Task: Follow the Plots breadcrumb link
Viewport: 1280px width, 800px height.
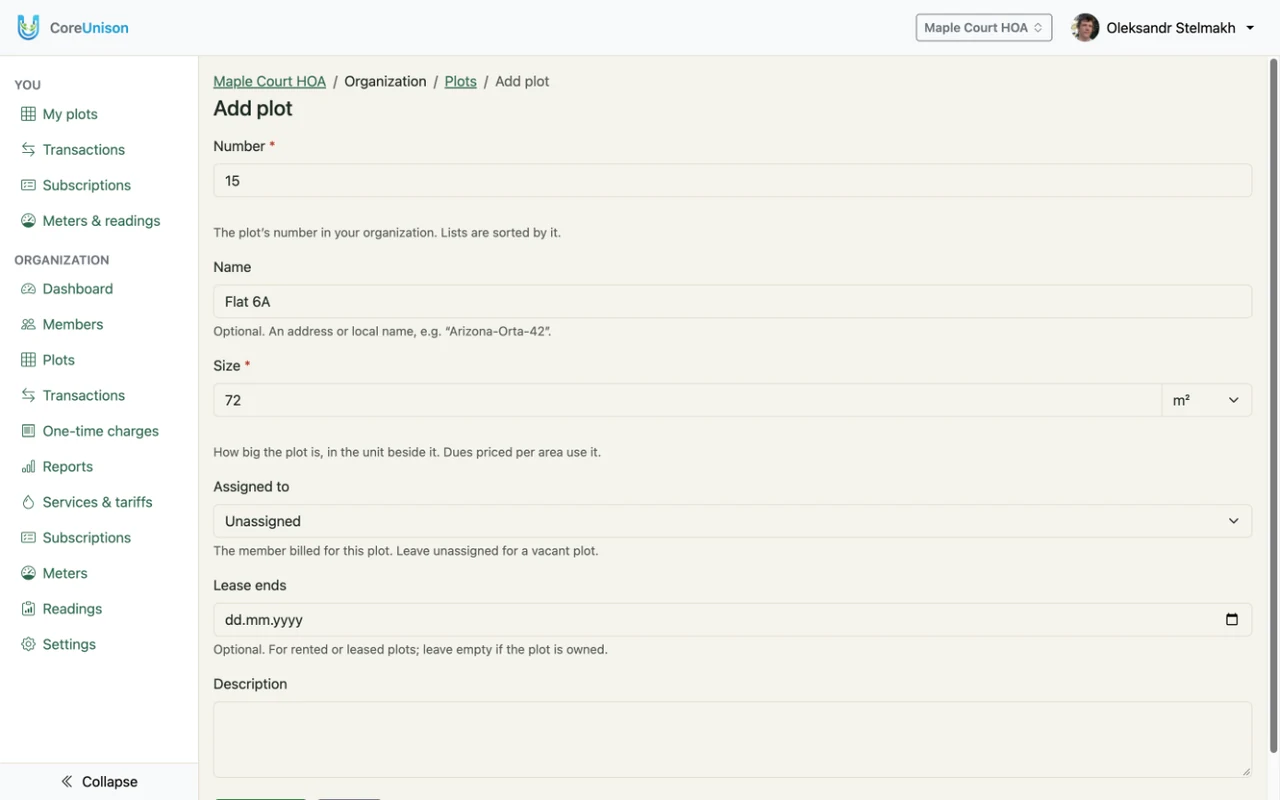Action: (x=461, y=82)
